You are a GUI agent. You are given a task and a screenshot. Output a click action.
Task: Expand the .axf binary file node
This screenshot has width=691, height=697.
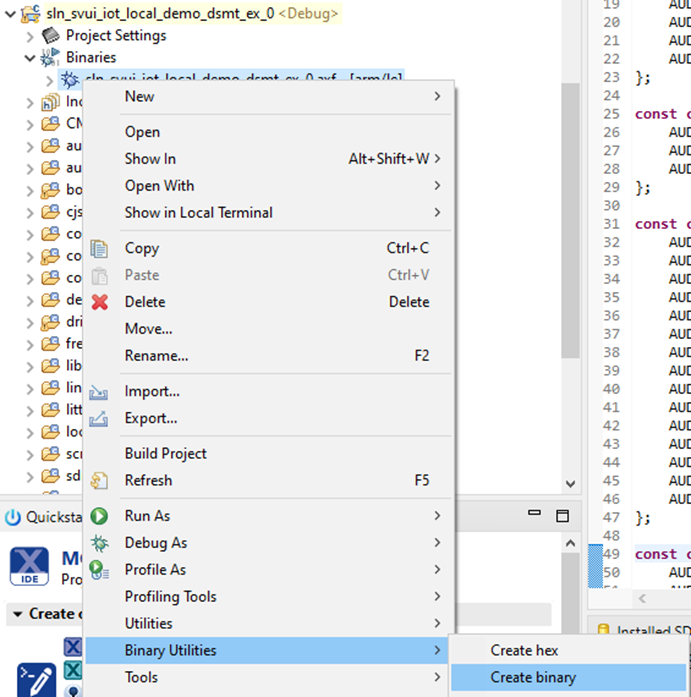point(50,79)
